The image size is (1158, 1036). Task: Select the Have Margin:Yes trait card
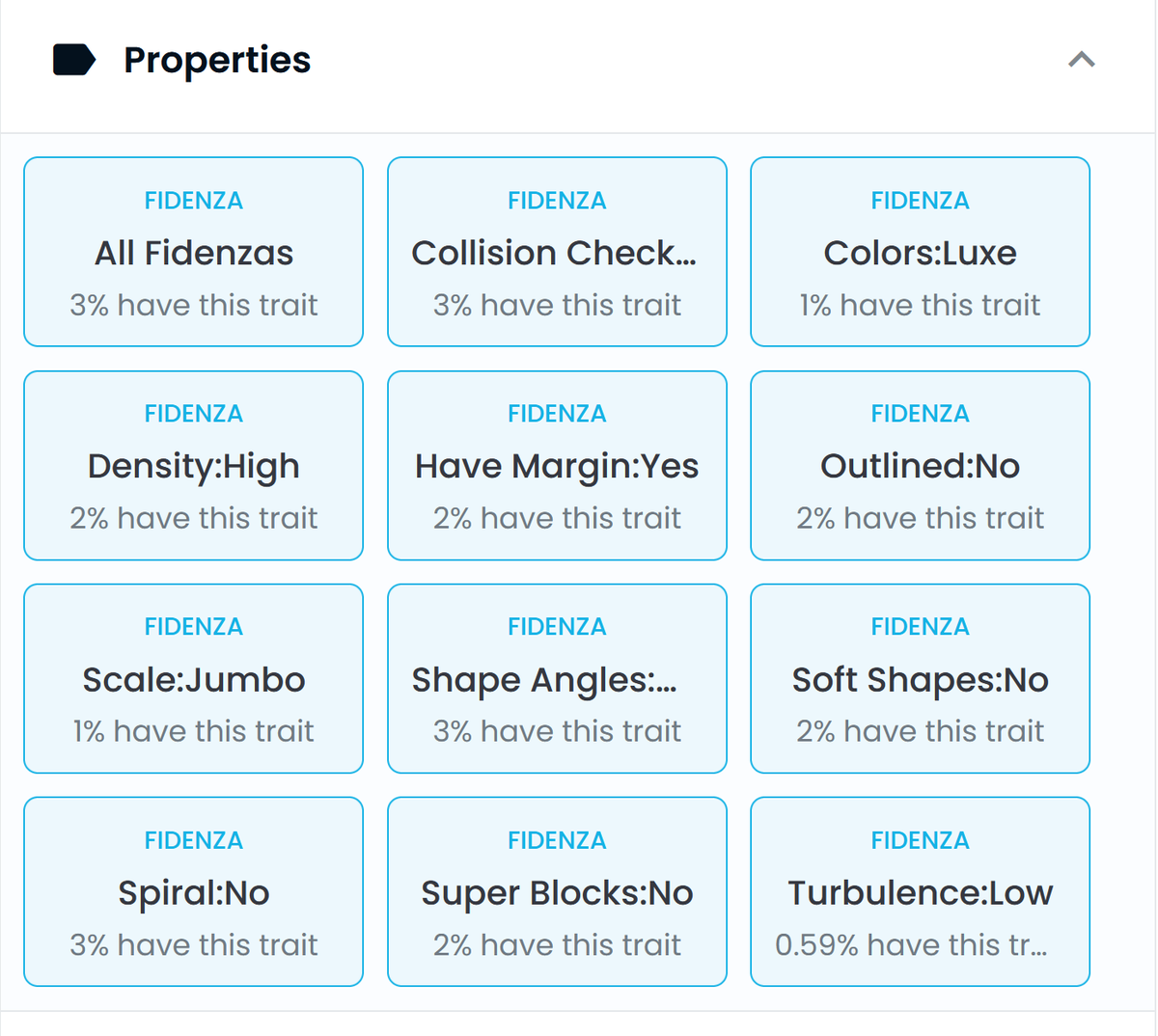[557, 465]
